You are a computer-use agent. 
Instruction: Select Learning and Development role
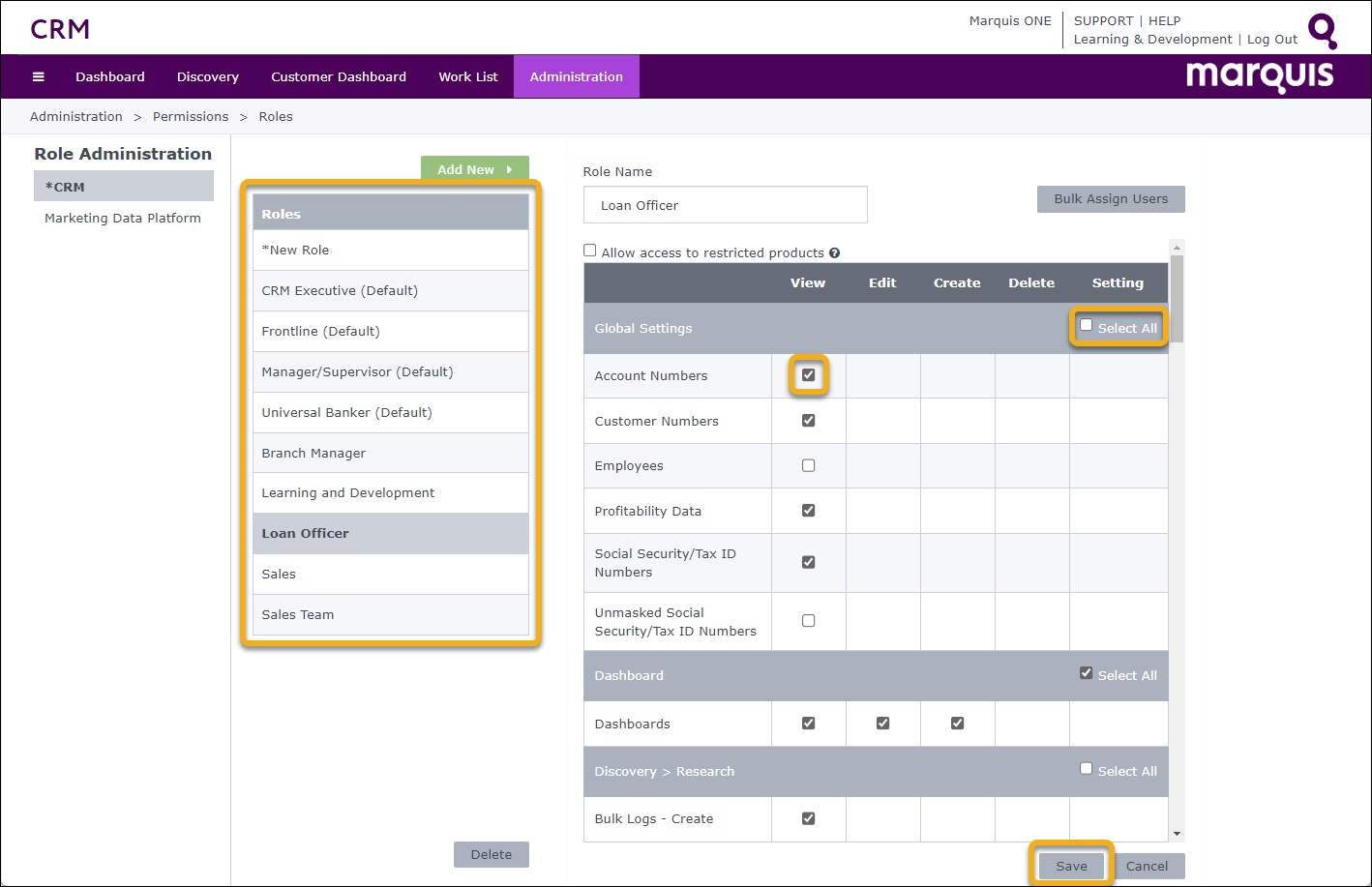click(x=391, y=492)
